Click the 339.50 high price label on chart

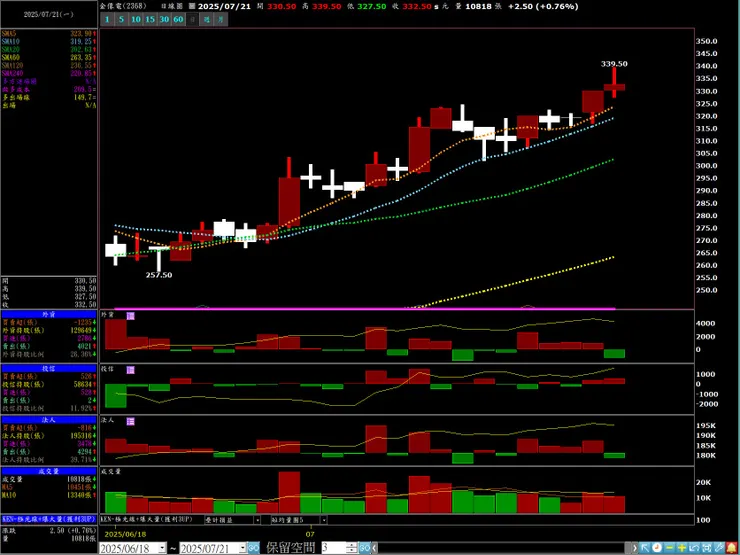tap(614, 64)
